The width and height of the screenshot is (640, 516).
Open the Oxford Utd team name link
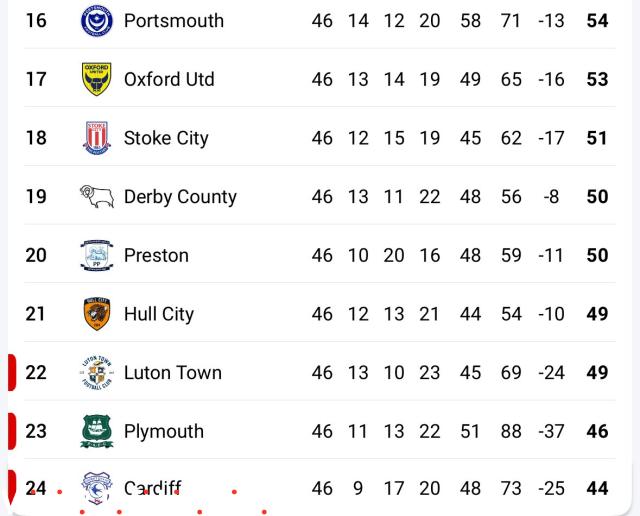click(x=169, y=79)
